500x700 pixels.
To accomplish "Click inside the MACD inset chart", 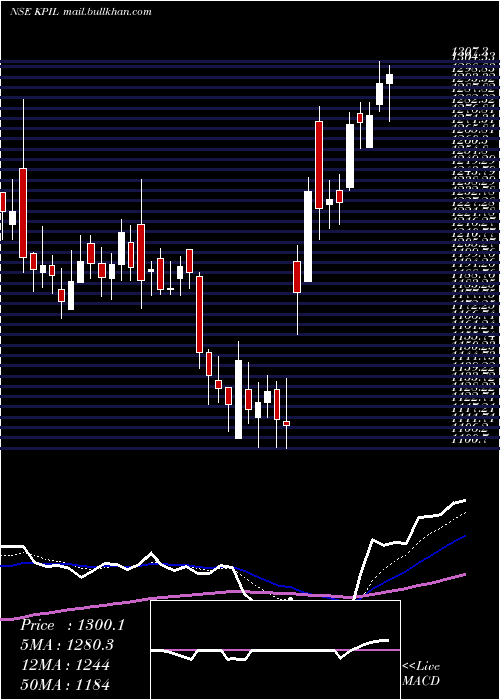I will (x=275, y=650).
